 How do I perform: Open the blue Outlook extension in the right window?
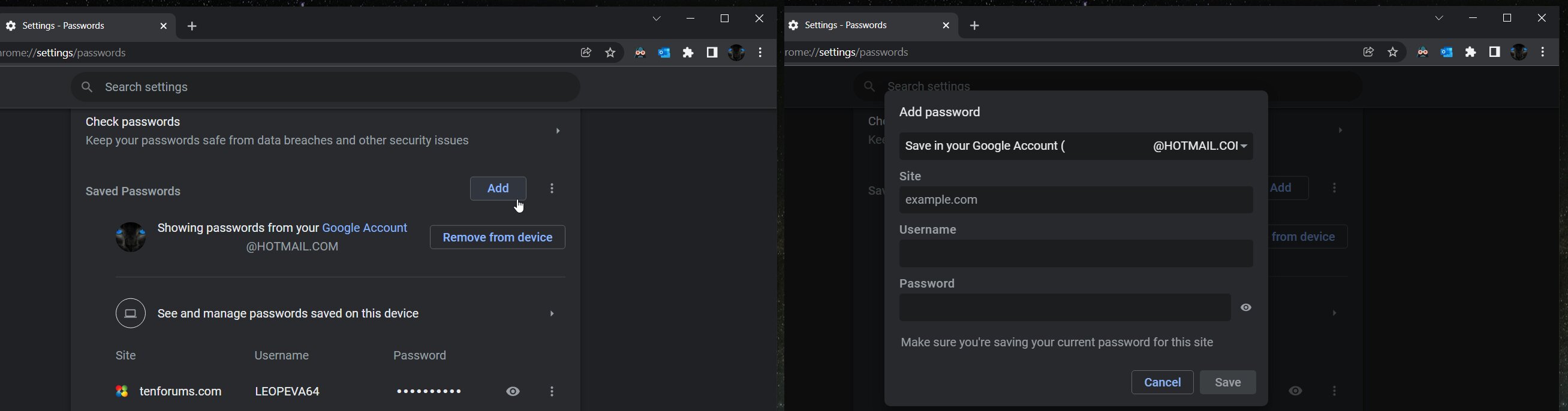tap(1447, 52)
